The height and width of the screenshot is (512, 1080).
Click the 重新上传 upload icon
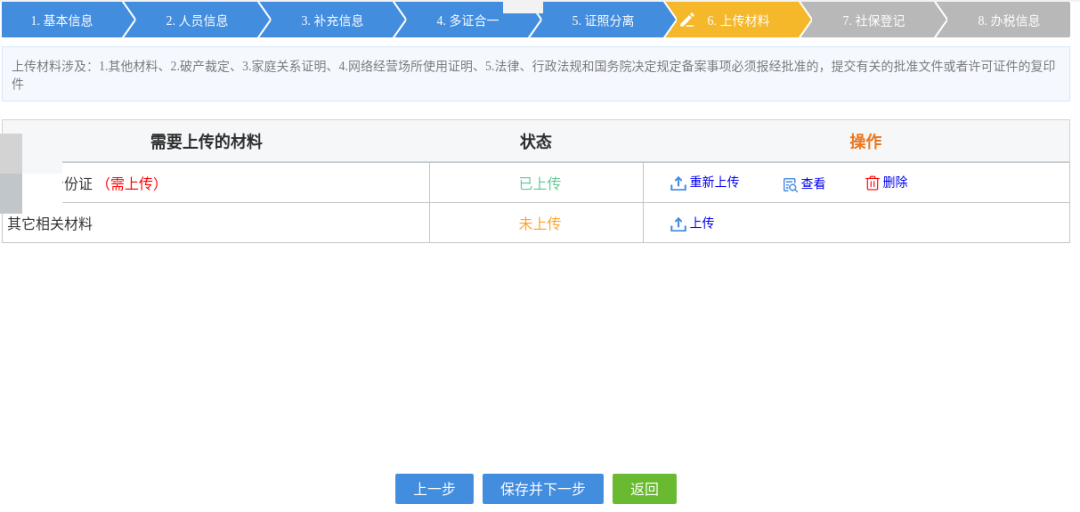point(678,183)
